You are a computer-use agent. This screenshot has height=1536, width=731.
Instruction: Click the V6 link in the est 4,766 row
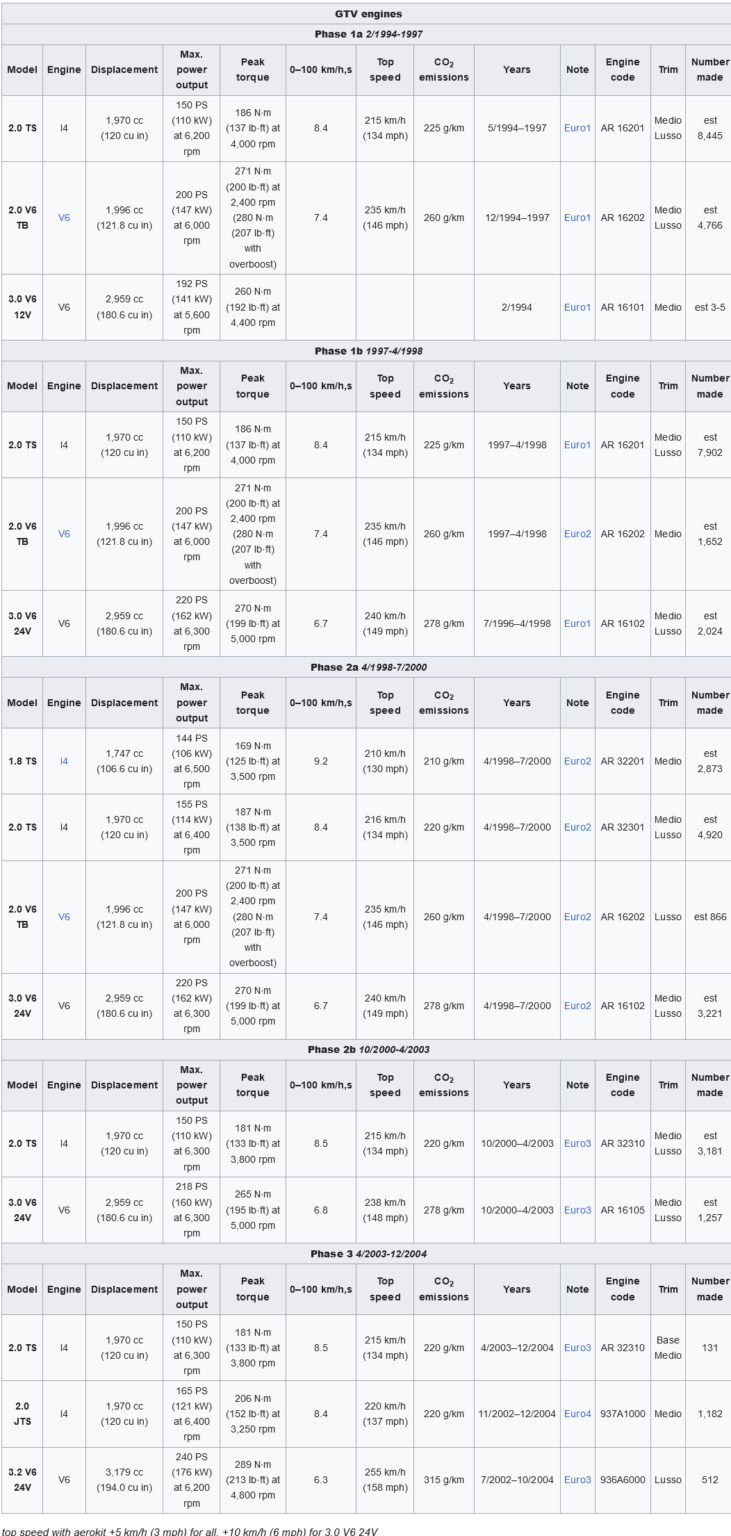click(x=64, y=217)
